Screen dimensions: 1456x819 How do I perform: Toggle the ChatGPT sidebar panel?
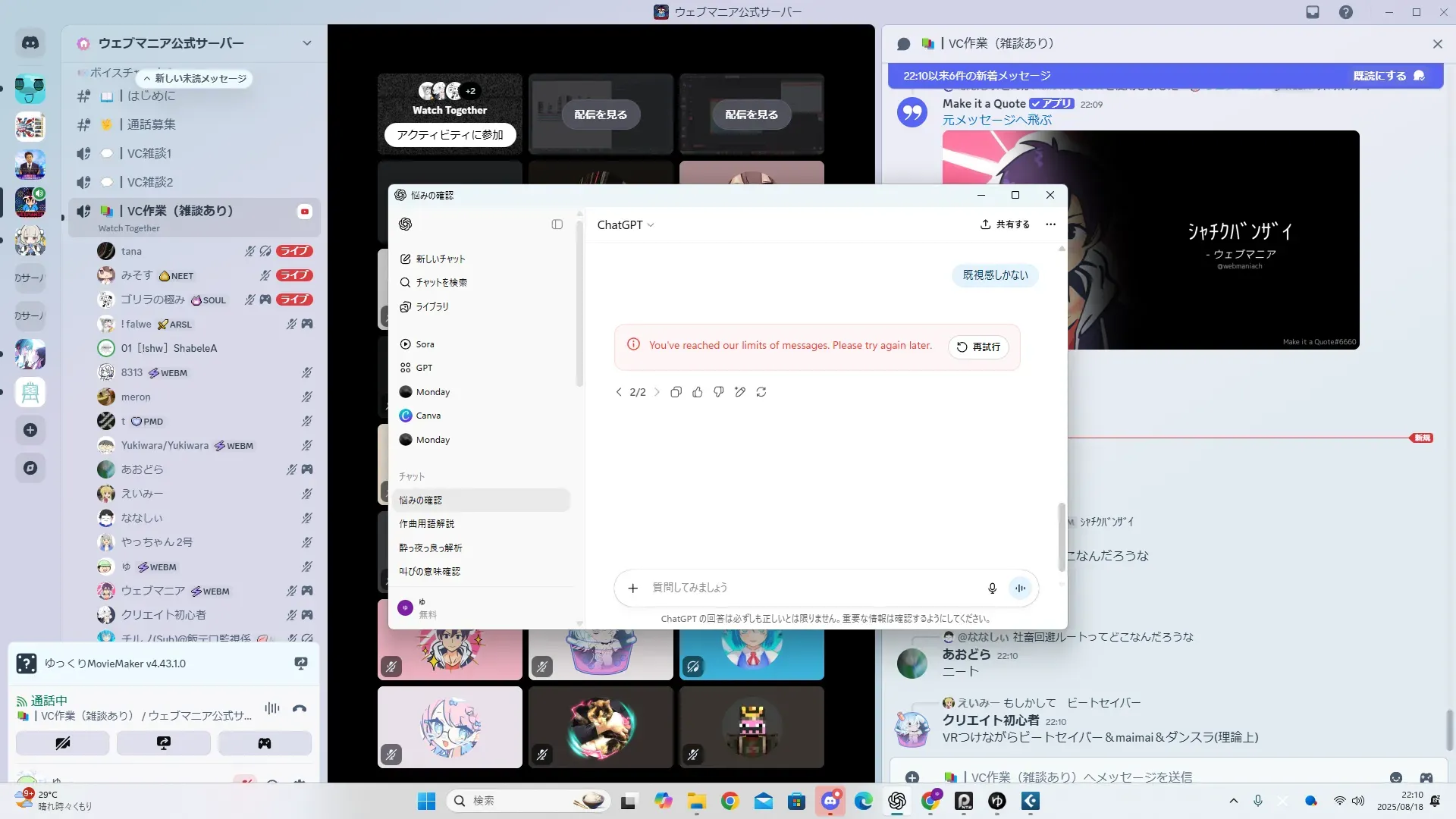tap(557, 224)
